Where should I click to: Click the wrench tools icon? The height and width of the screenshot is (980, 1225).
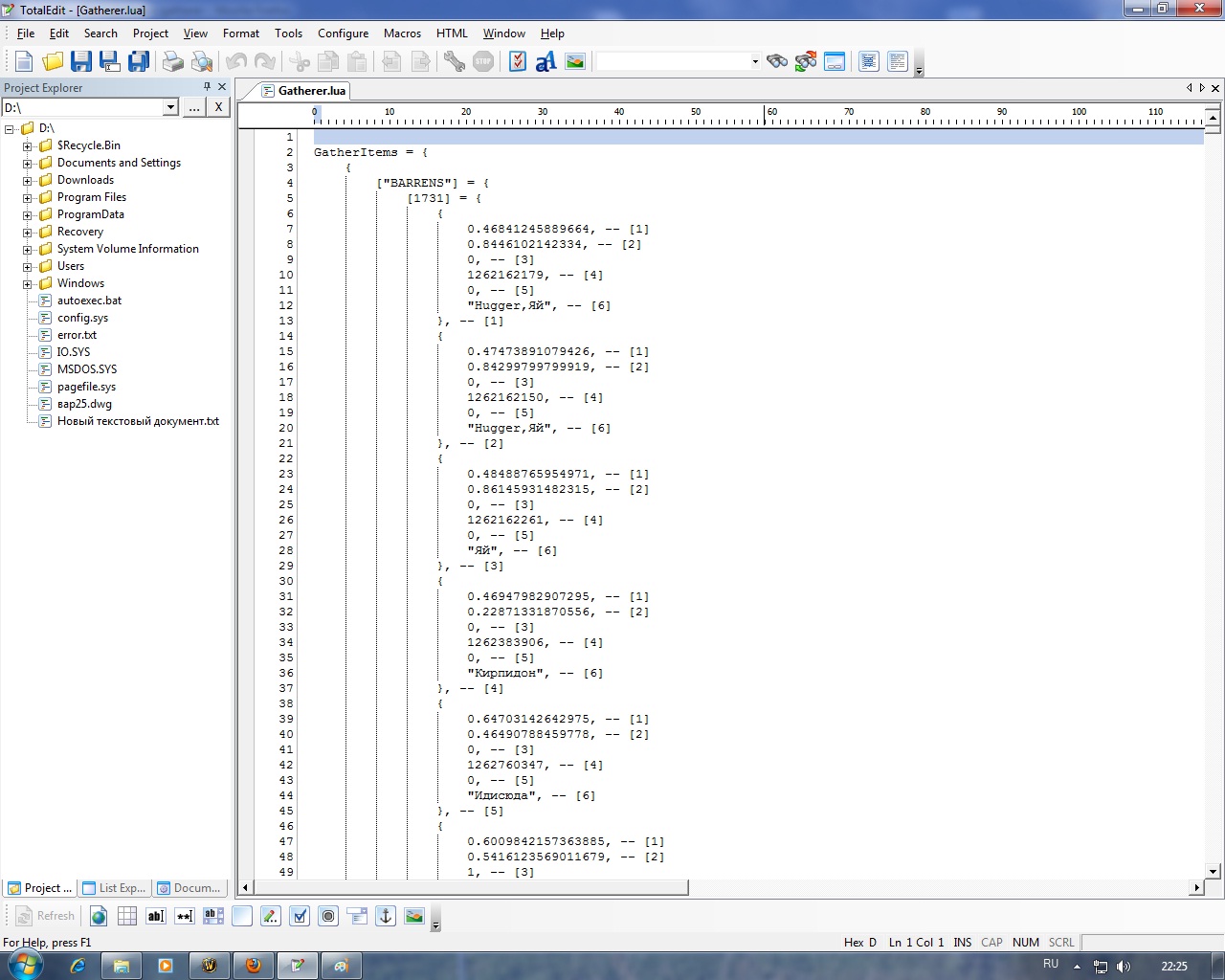455,62
